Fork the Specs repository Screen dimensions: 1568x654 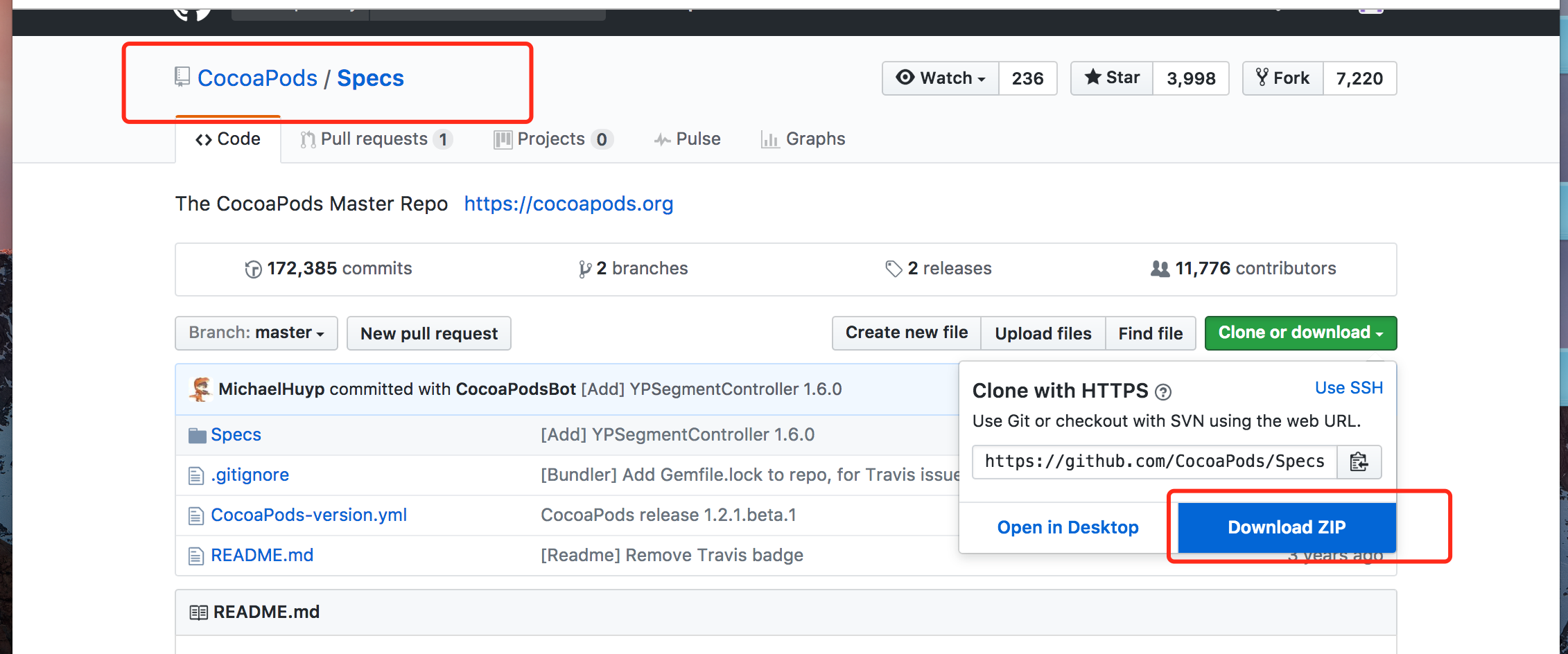(1283, 78)
